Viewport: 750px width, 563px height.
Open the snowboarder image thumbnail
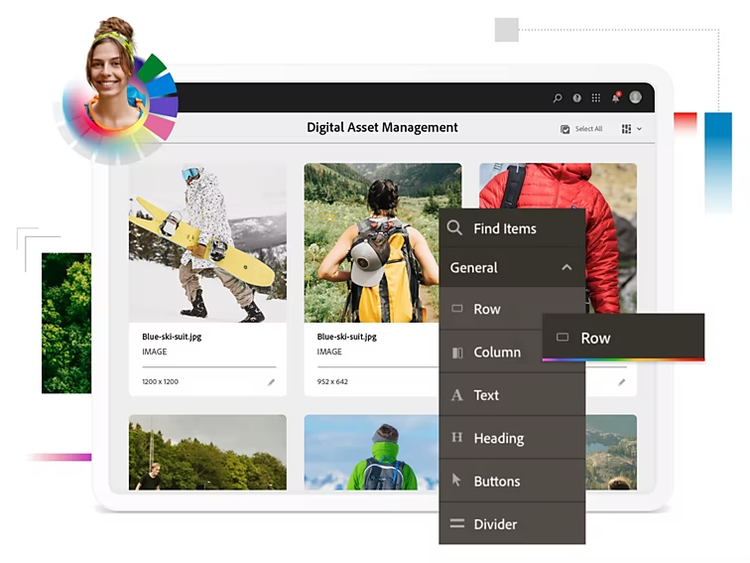click(208, 243)
